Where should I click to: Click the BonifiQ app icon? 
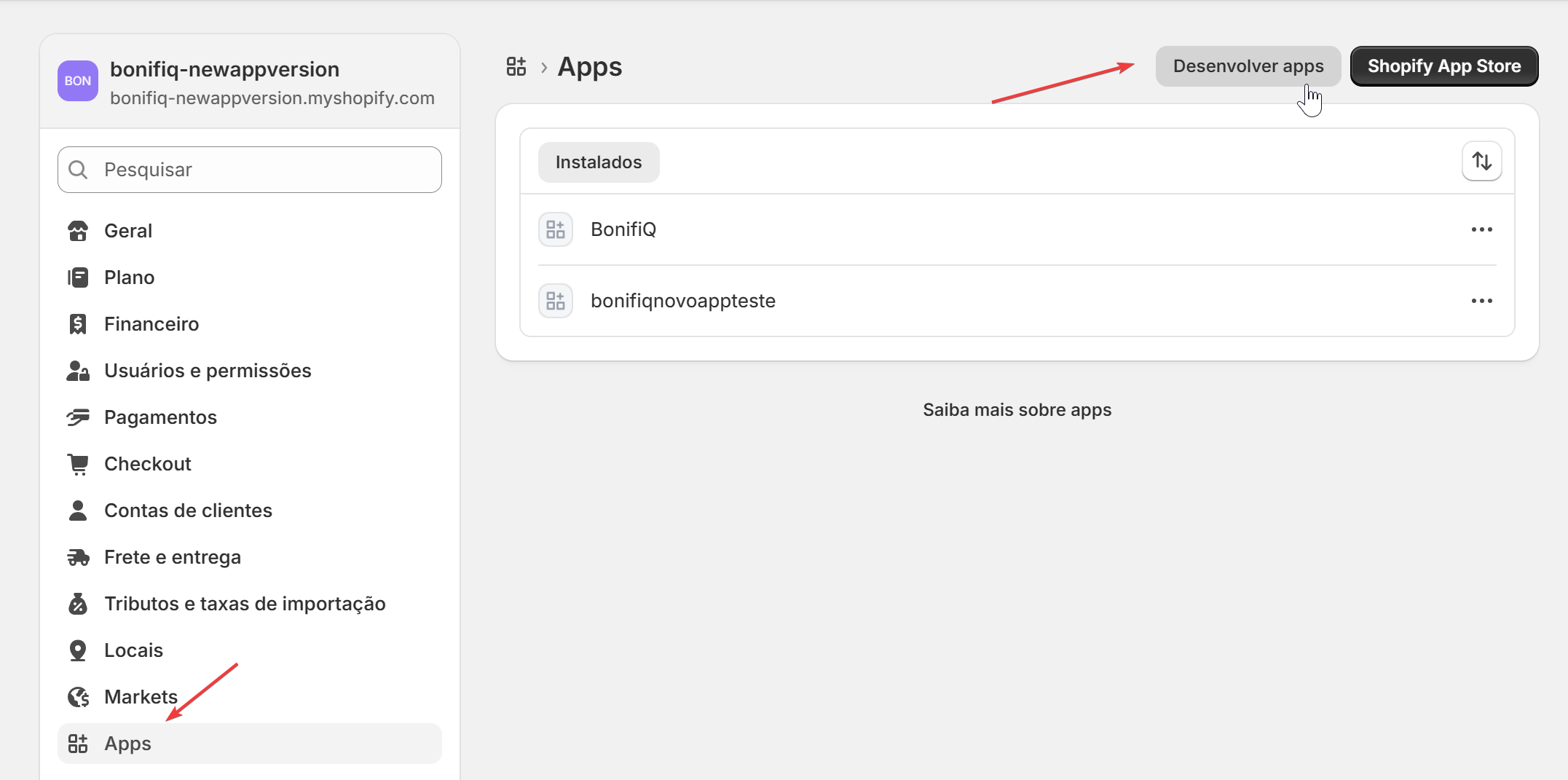tap(556, 229)
